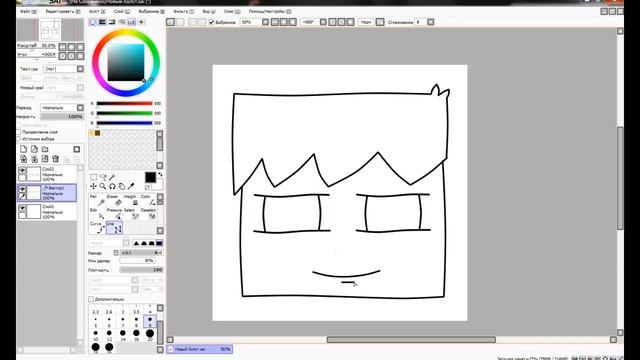Viewport: 640px width, 360px height.
Task: Open the View menu
Action: (x=209, y=11)
